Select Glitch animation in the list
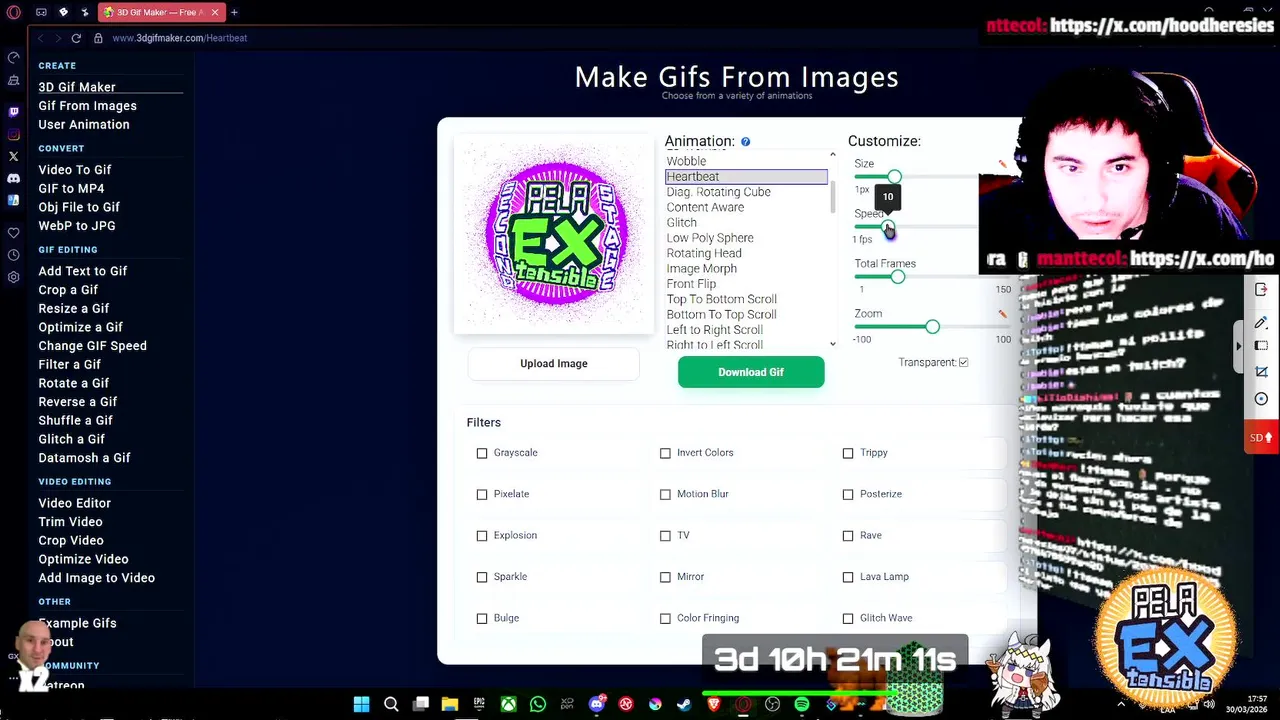Image resolution: width=1280 pixels, height=720 pixels. click(x=682, y=223)
